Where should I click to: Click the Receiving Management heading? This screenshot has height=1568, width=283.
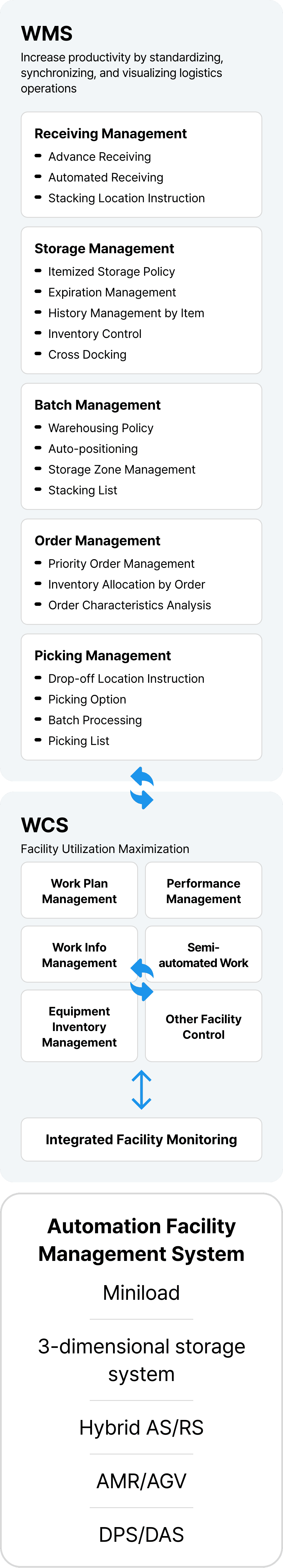[110, 133]
